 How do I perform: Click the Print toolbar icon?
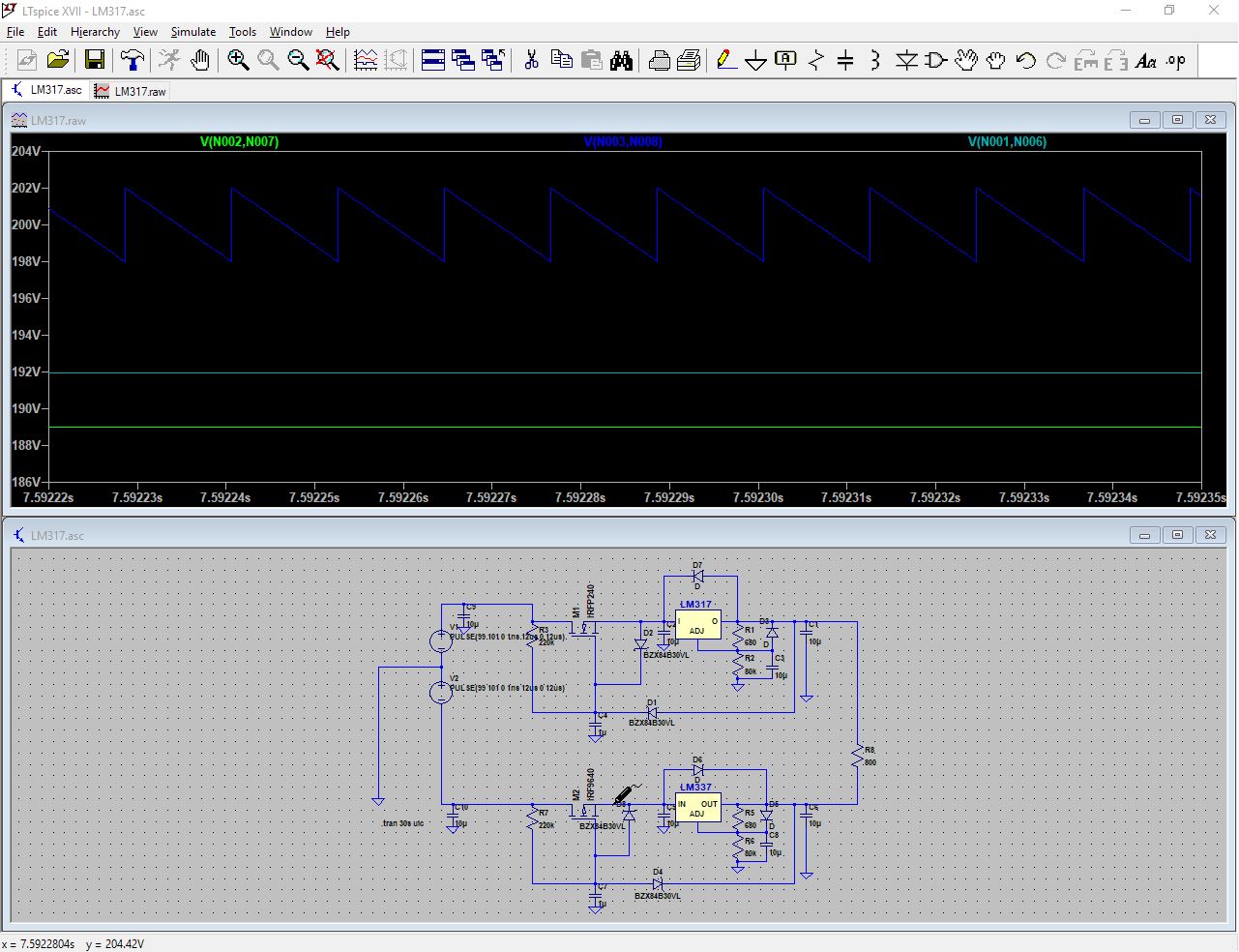pyautogui.click(x=659, y=61)
